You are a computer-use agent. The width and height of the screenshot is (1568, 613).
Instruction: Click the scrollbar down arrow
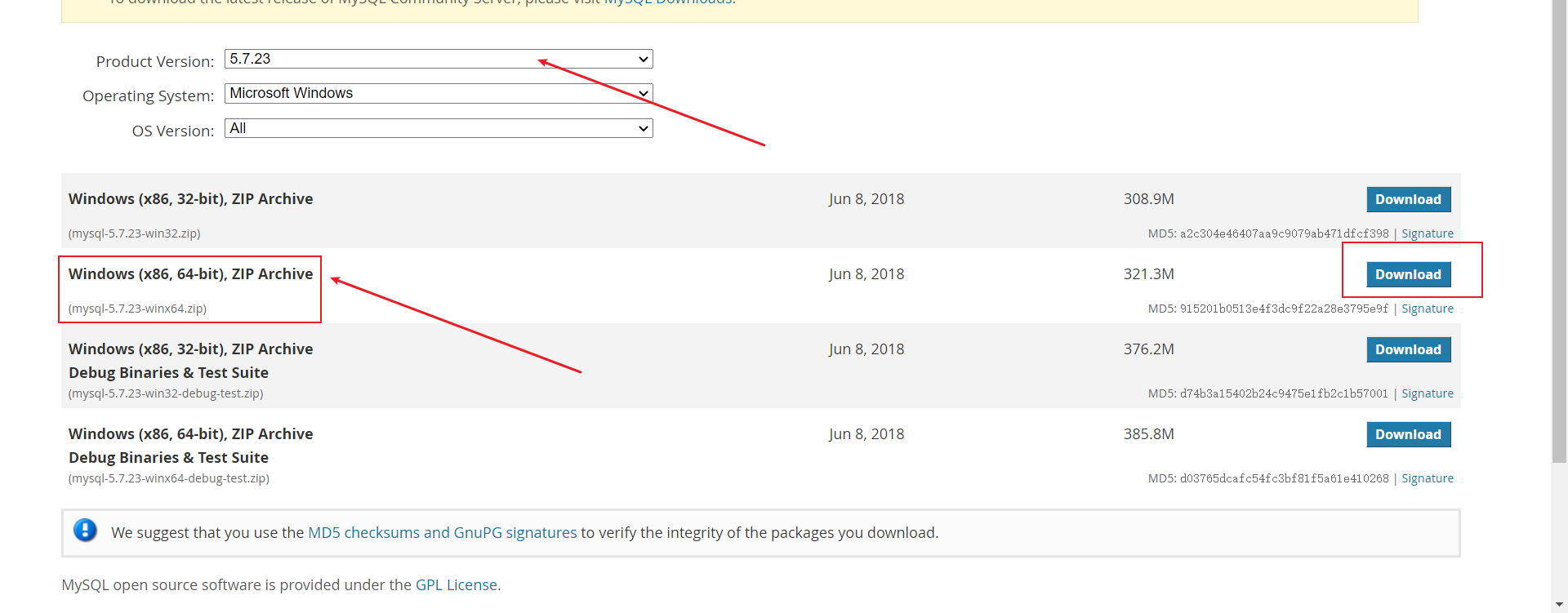1559,606
